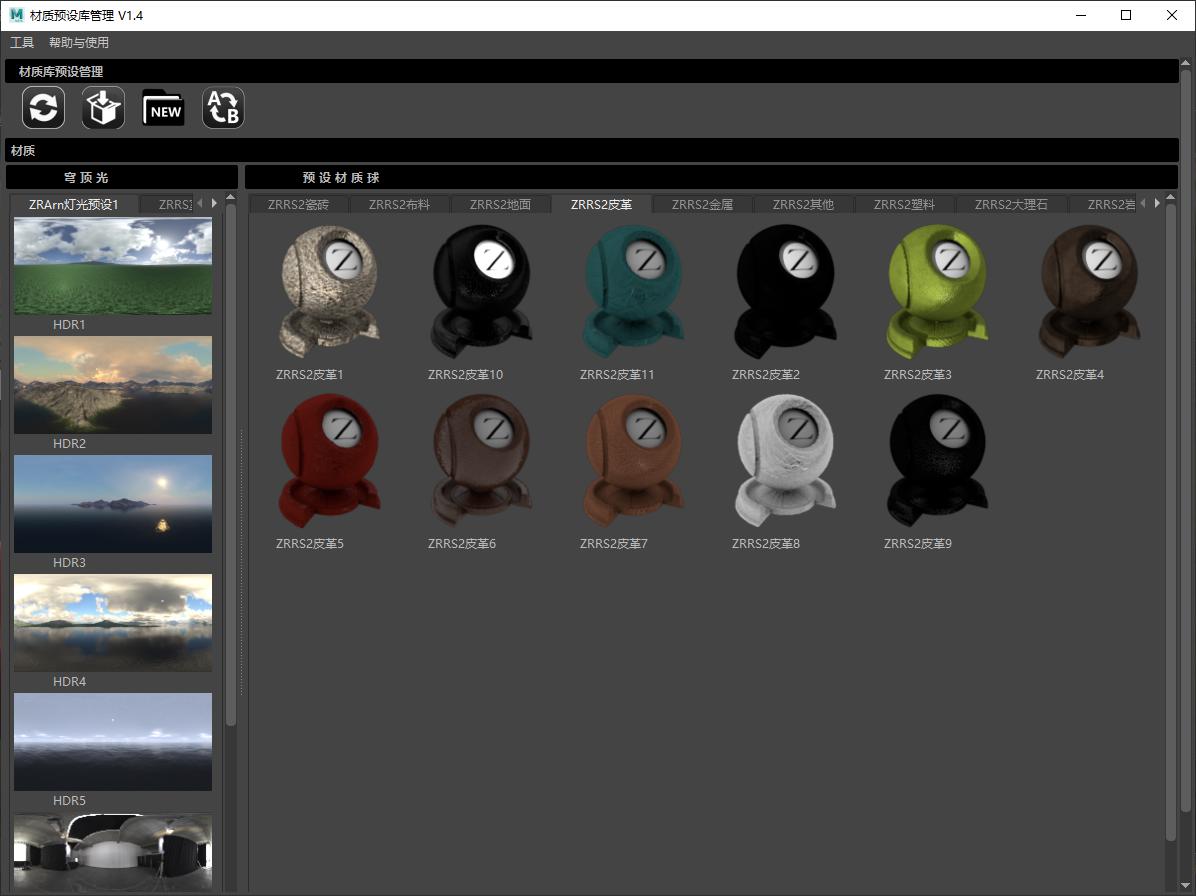
Task: Pick the red ZRRS2皮革5 leather material
Action: (x=329, y=460)
